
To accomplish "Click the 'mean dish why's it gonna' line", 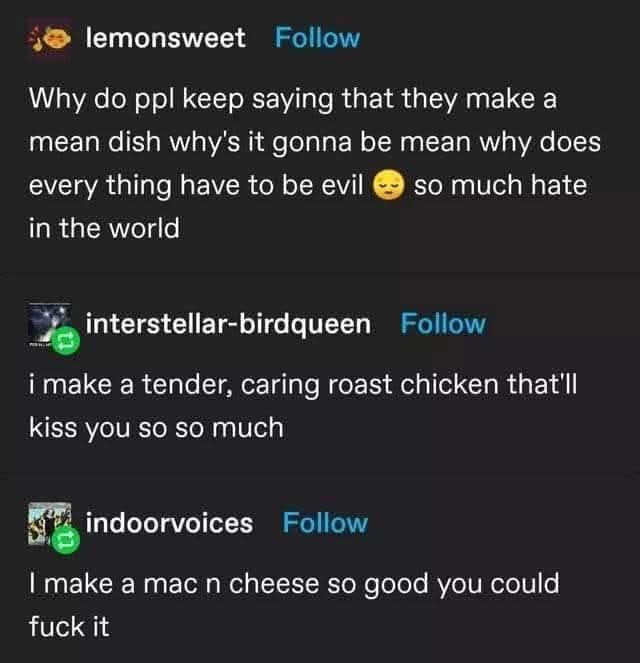I will pyautogui.click(x=315, y=143).
